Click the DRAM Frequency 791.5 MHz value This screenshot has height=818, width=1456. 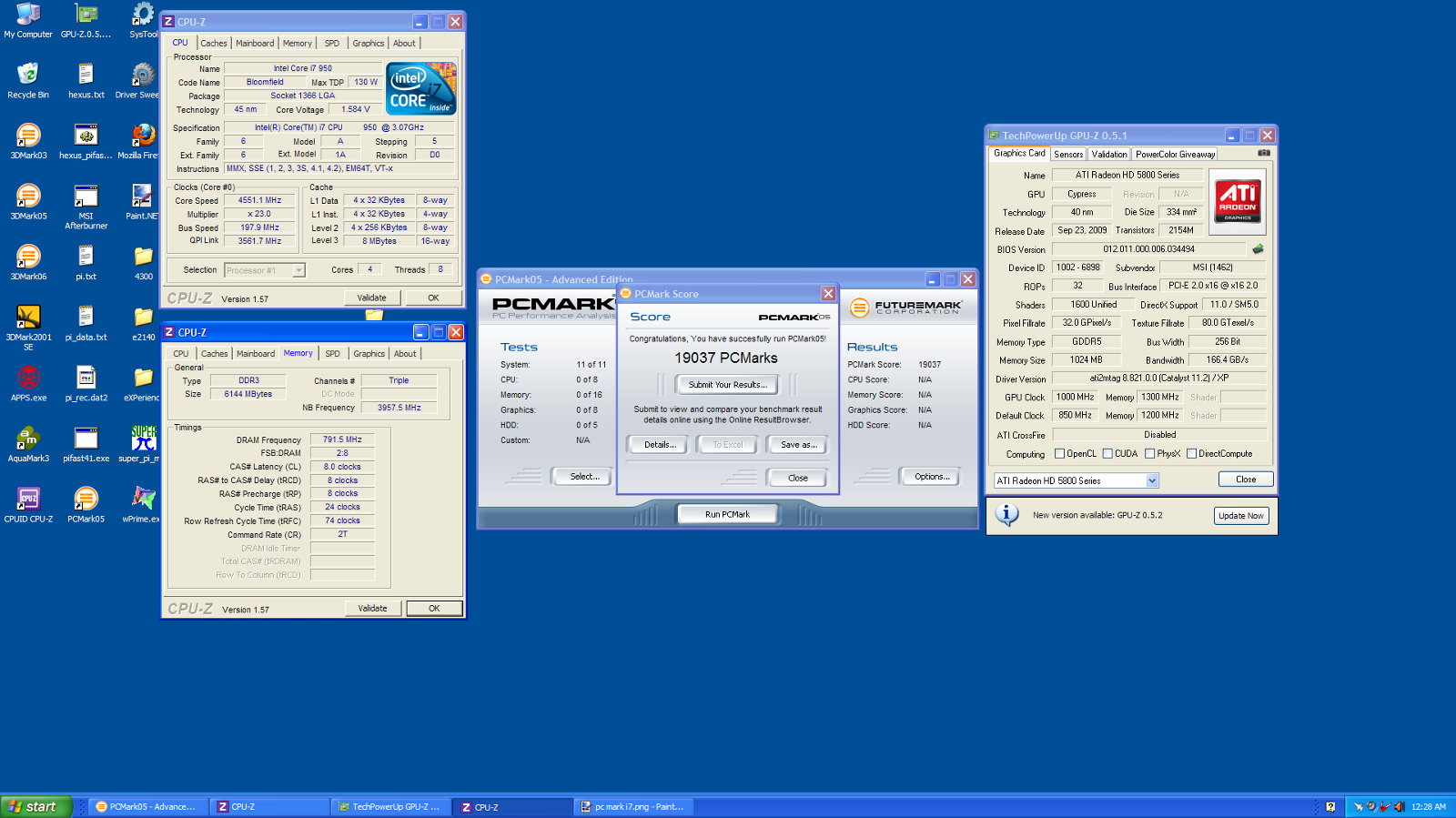342,439
